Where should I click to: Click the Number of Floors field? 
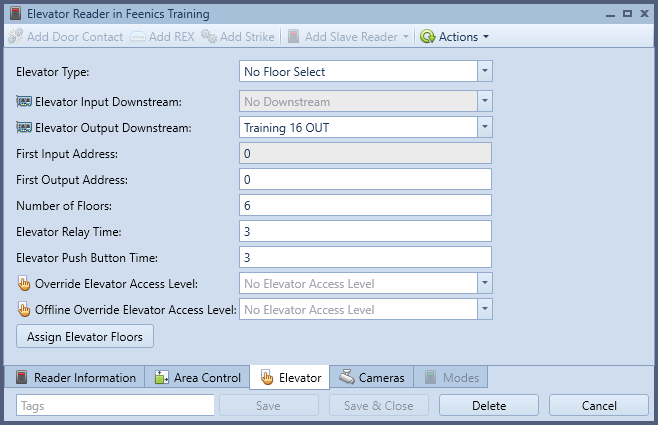pos(365,205)
